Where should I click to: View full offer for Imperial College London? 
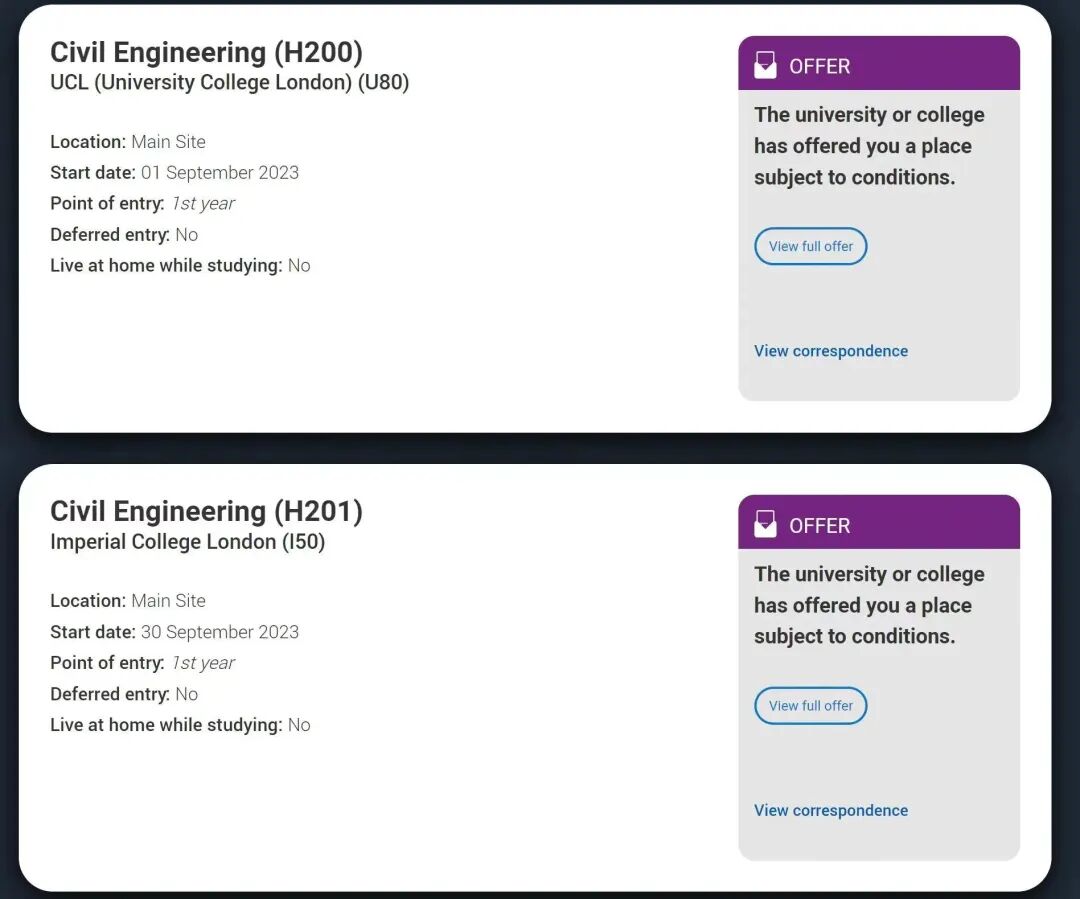coord(810,705)
